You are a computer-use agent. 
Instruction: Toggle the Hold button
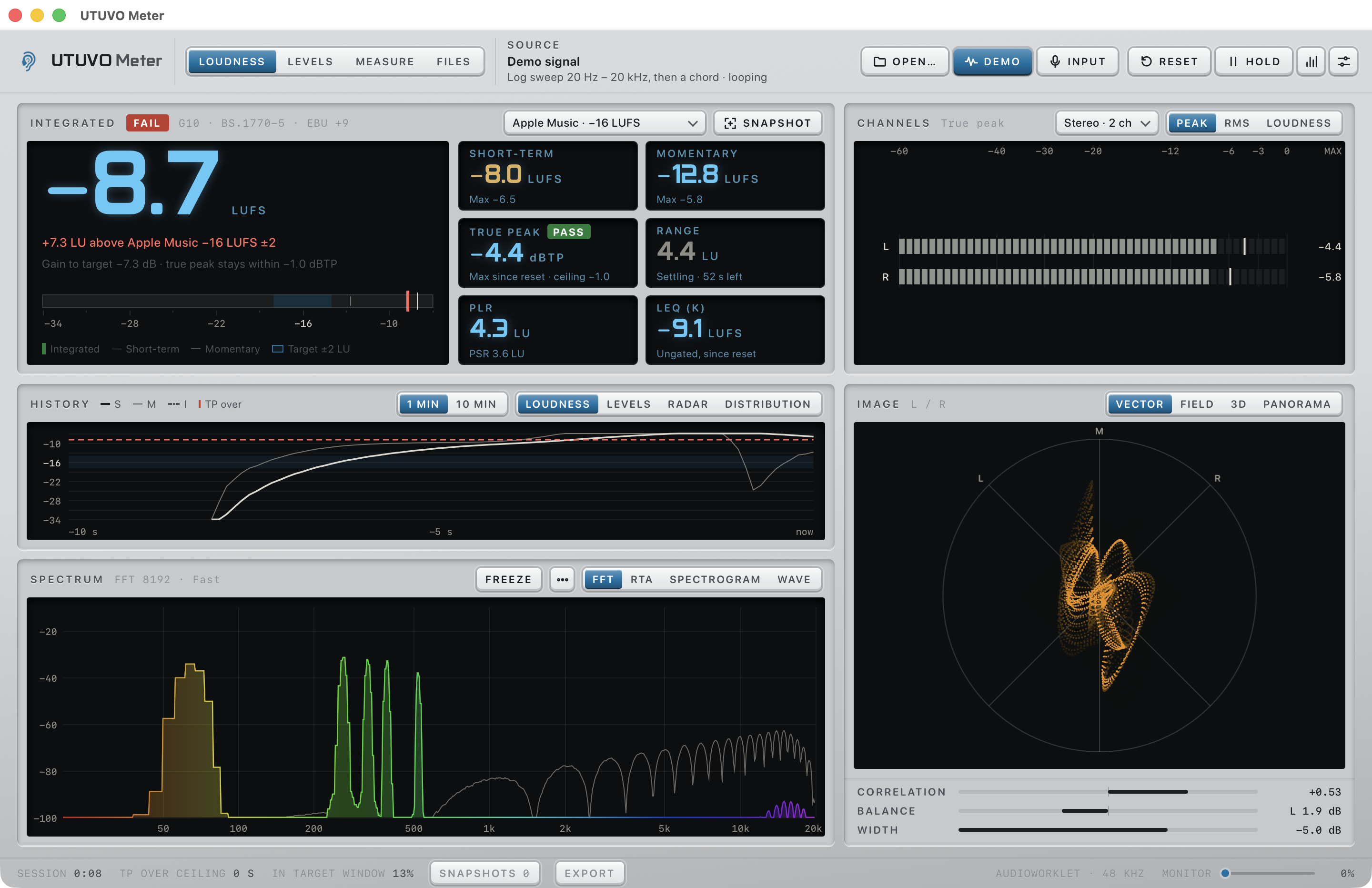tap(1253, 62)
